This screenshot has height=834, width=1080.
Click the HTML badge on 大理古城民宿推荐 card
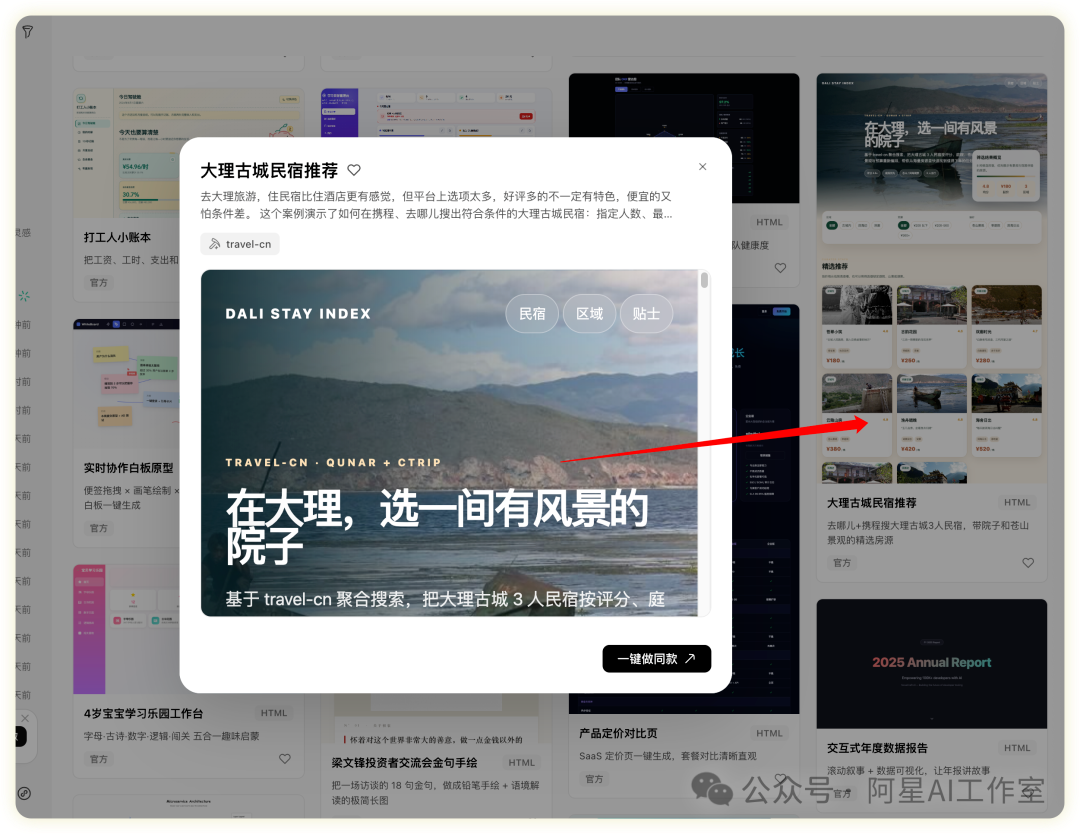(1017, 502)
